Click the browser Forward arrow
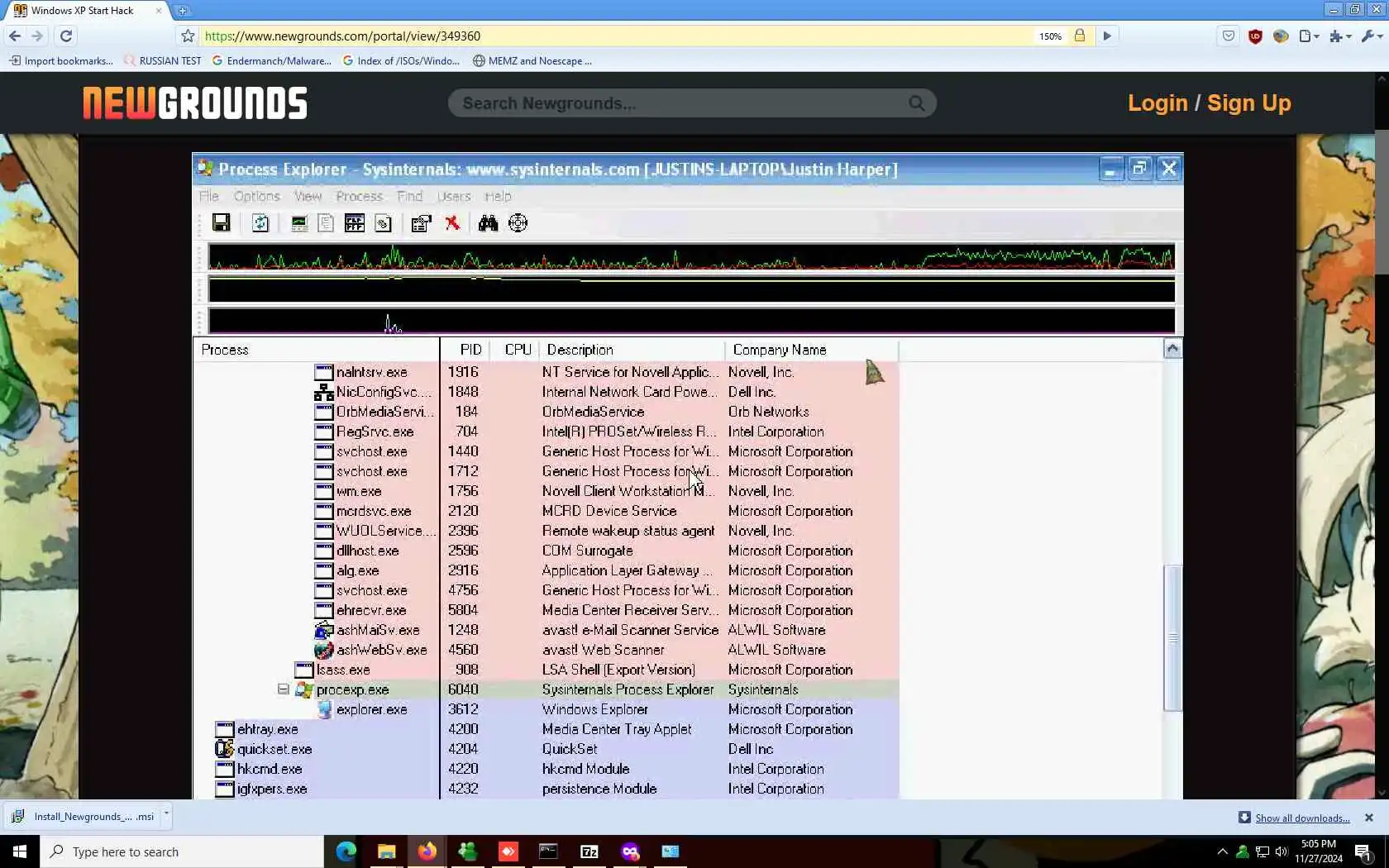 37,36
